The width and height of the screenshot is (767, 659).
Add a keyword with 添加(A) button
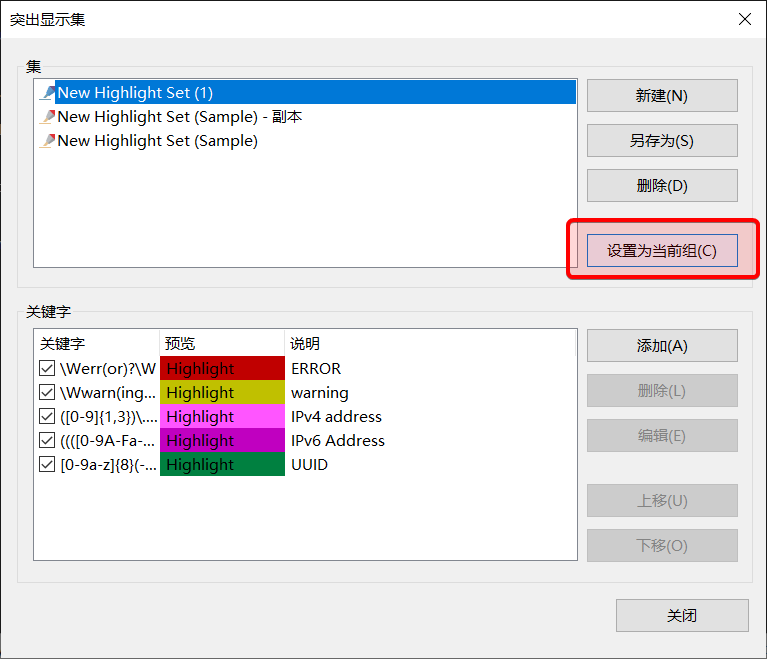[x=662, y=346]
